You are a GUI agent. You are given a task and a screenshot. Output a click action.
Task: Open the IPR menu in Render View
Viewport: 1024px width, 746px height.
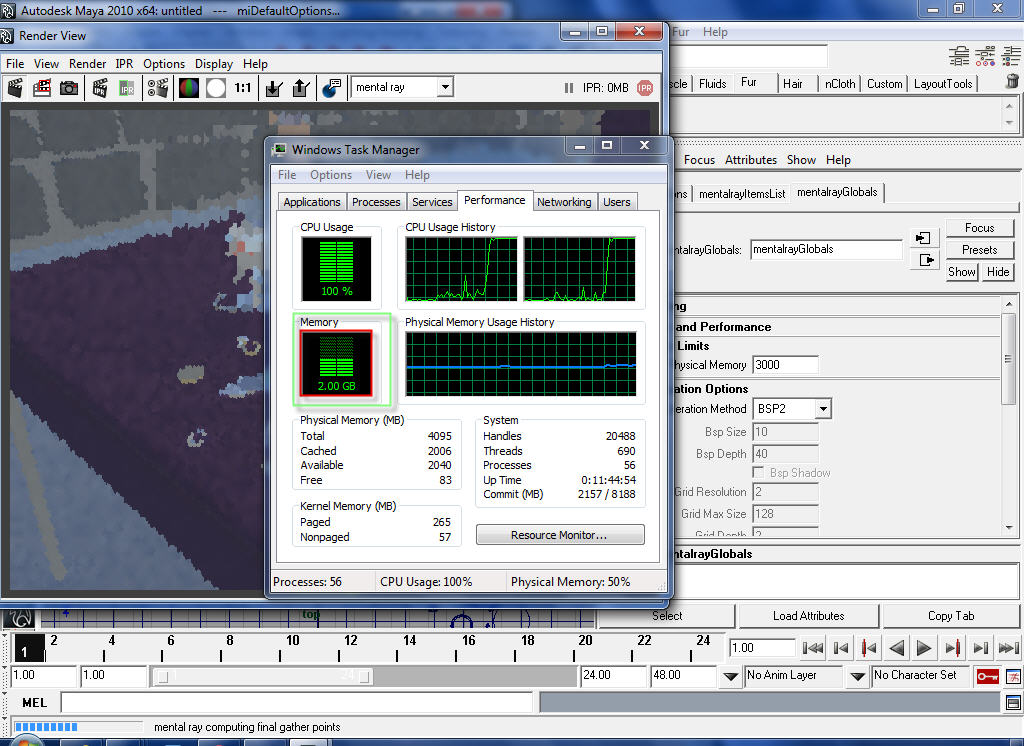tap(124, 63)
